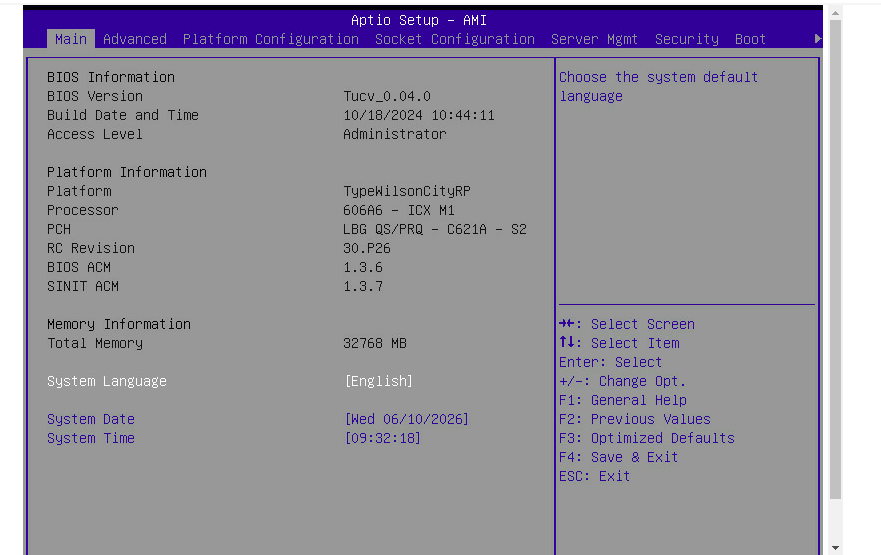
Task: Click the PCH label
Action: 59,230
